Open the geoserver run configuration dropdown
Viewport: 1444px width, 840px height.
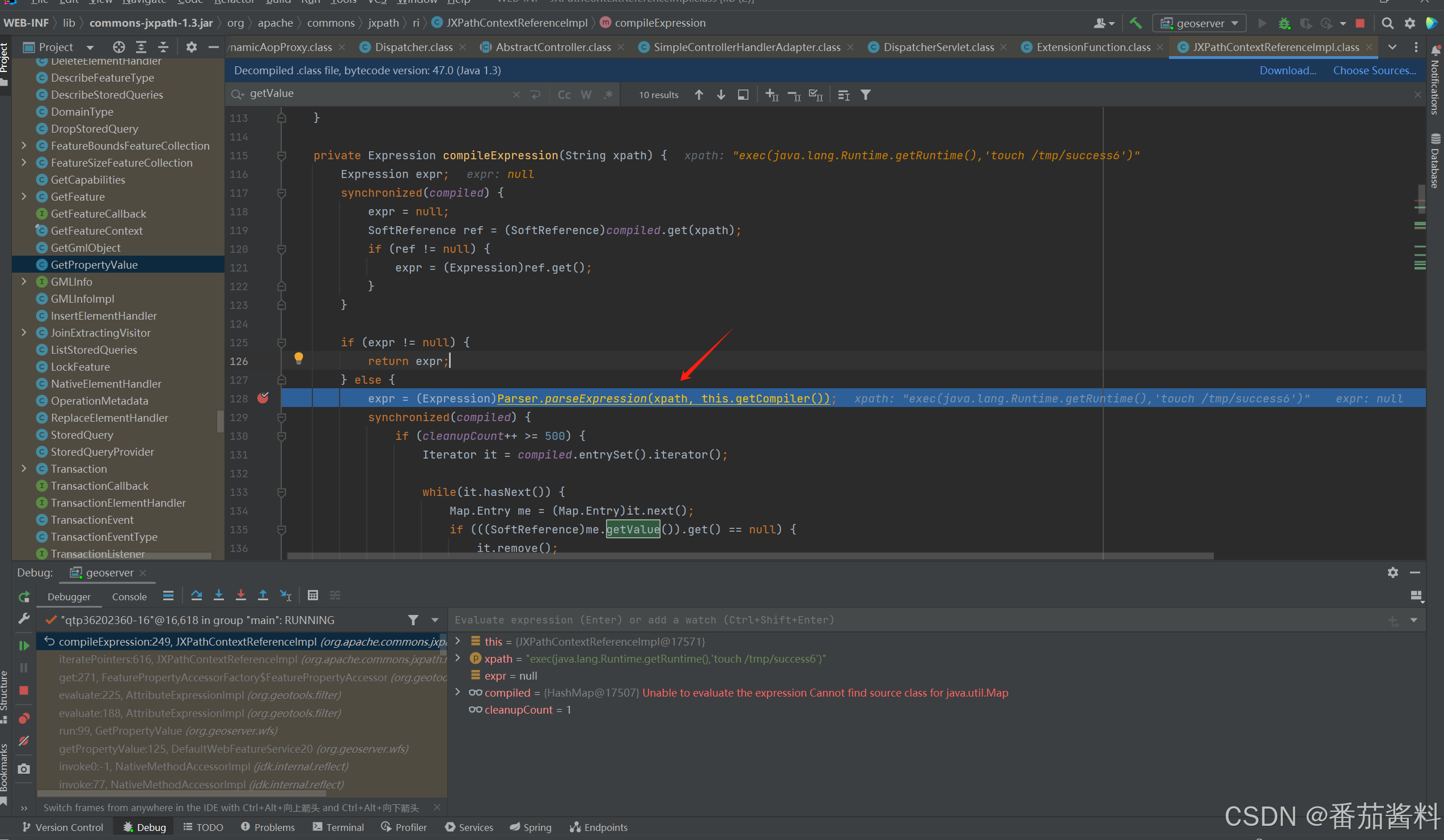pyautogui.click(x=1200, y=23)
